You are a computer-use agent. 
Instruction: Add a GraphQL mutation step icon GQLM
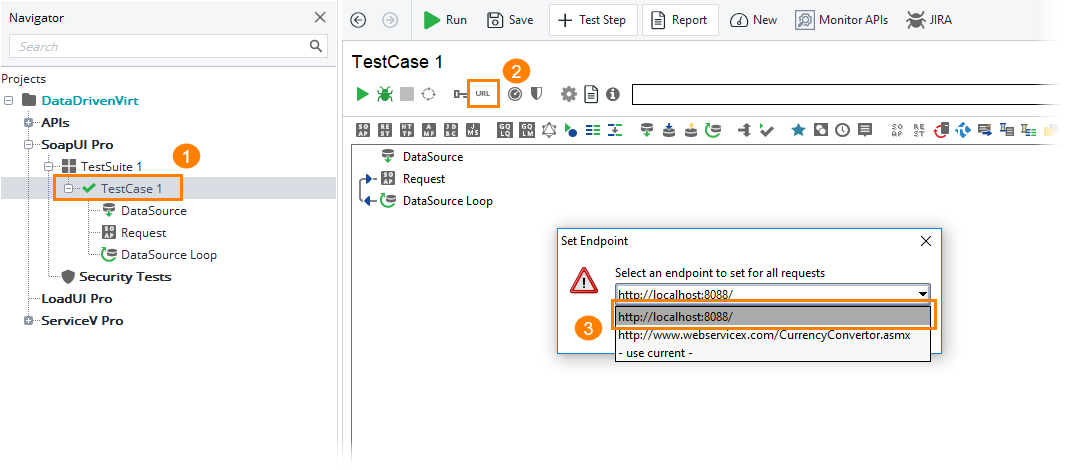pos(526,130)
